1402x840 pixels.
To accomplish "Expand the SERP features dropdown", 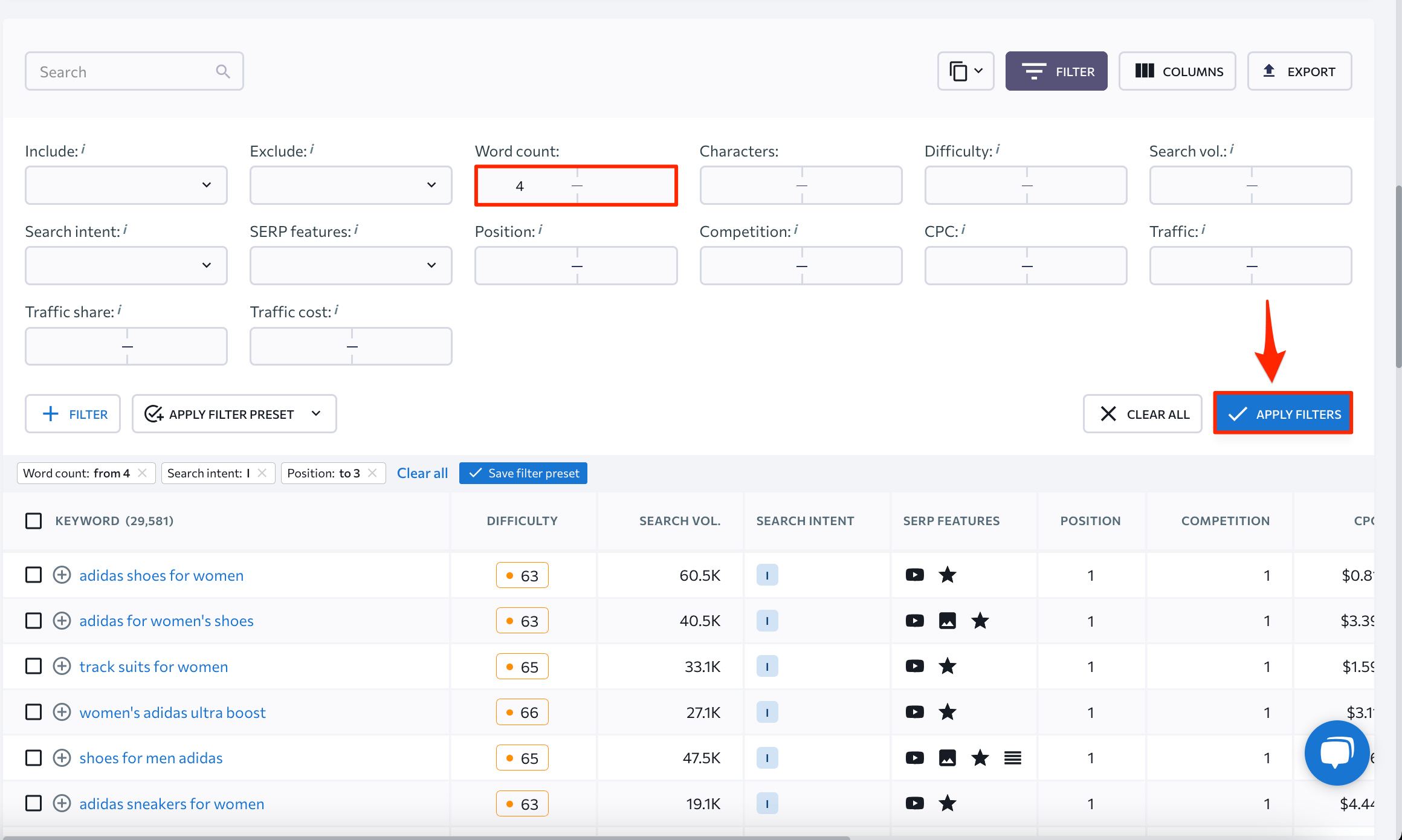I will pyautogui.click(x=351, y=265).
